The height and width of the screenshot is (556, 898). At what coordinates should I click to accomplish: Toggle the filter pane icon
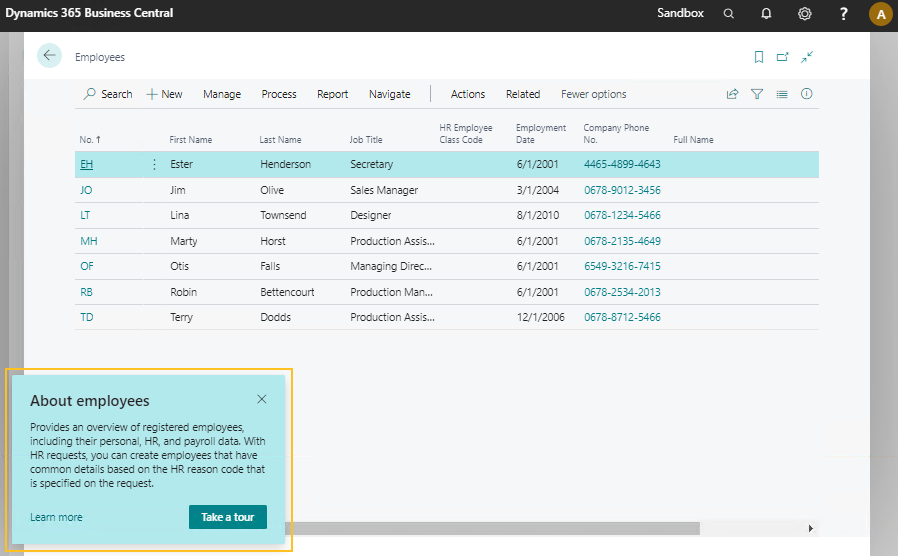pos(757,94)
